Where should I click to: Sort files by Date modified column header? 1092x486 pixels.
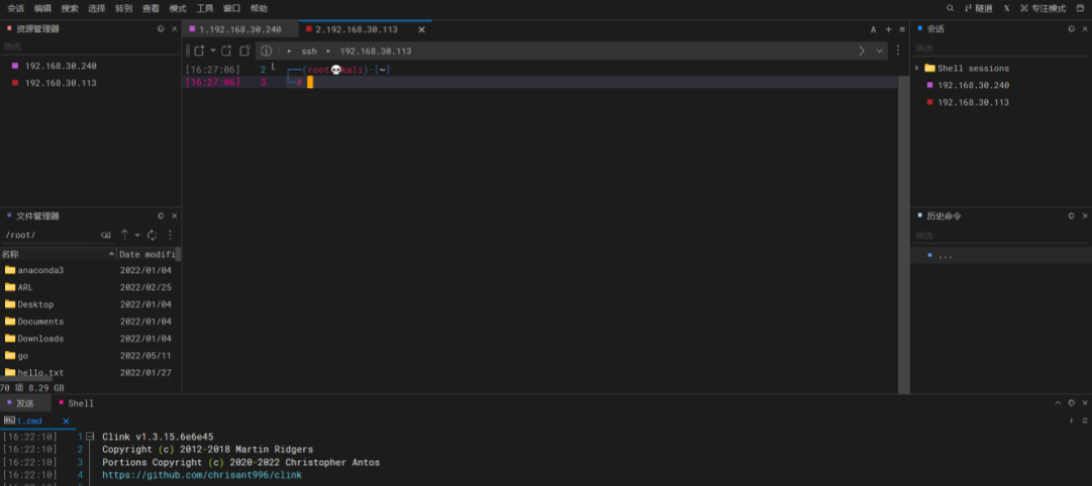(x=148, y=255)
